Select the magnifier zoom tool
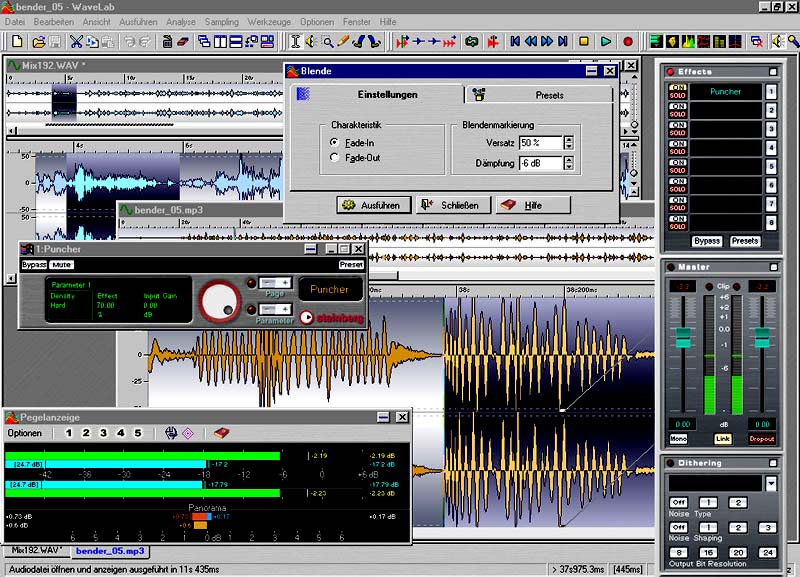Image resolution: width=800 pixels, height=577 pixels. (327, 42)
